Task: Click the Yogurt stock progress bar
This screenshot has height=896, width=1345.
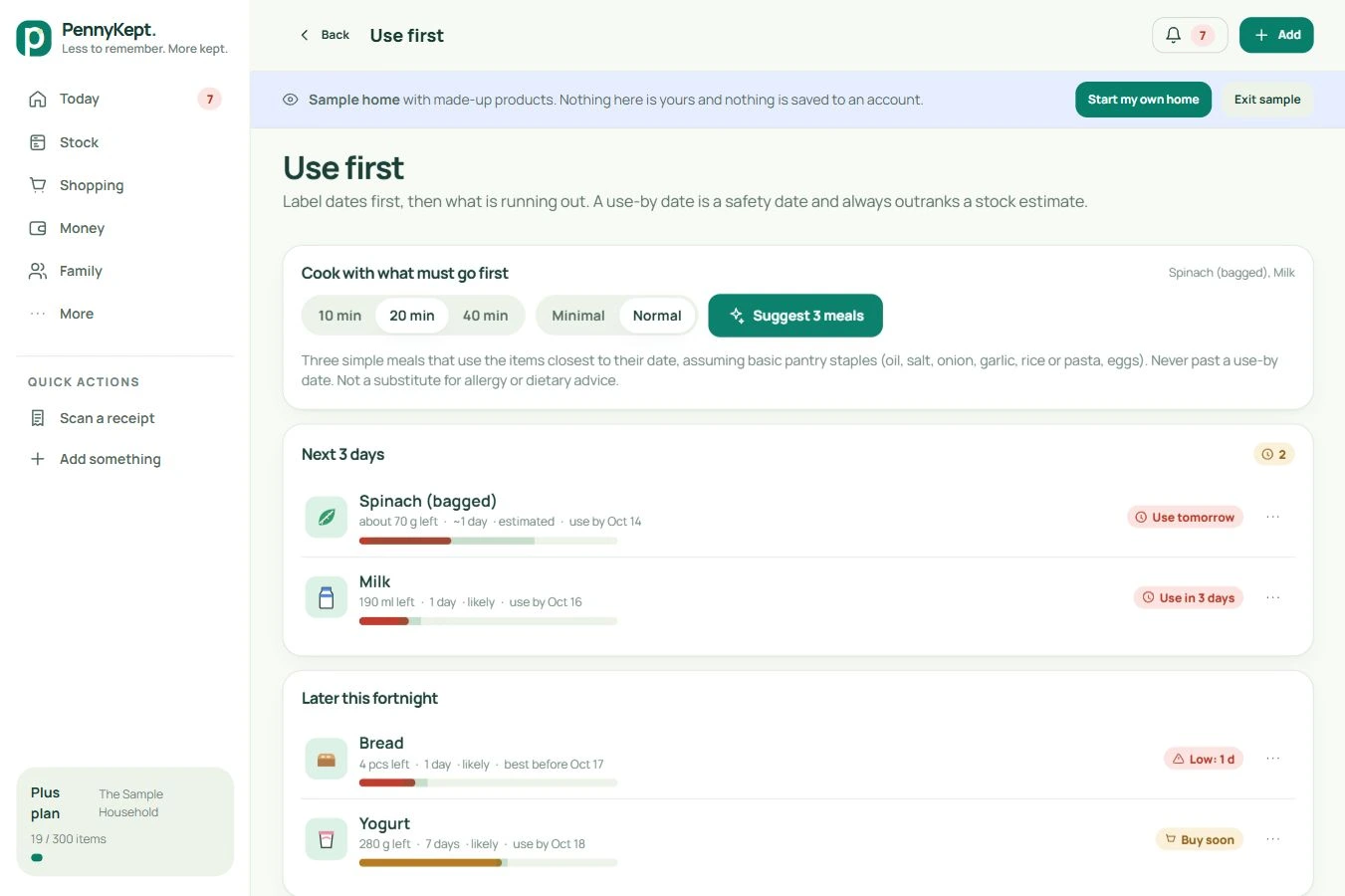Action: pyautogui.click(x=488, y=863)
